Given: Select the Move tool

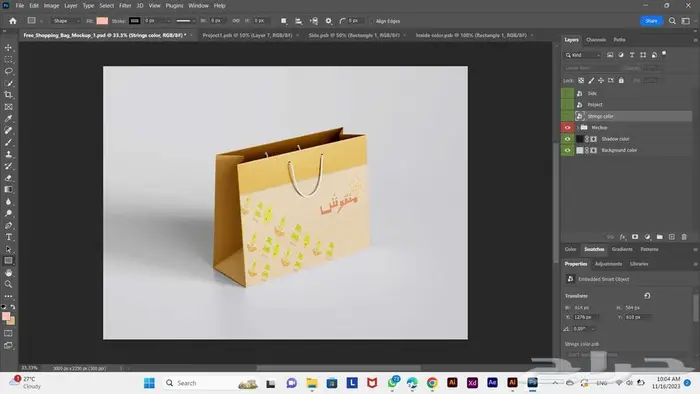Looking at the screenshot, I should point(8,47).
